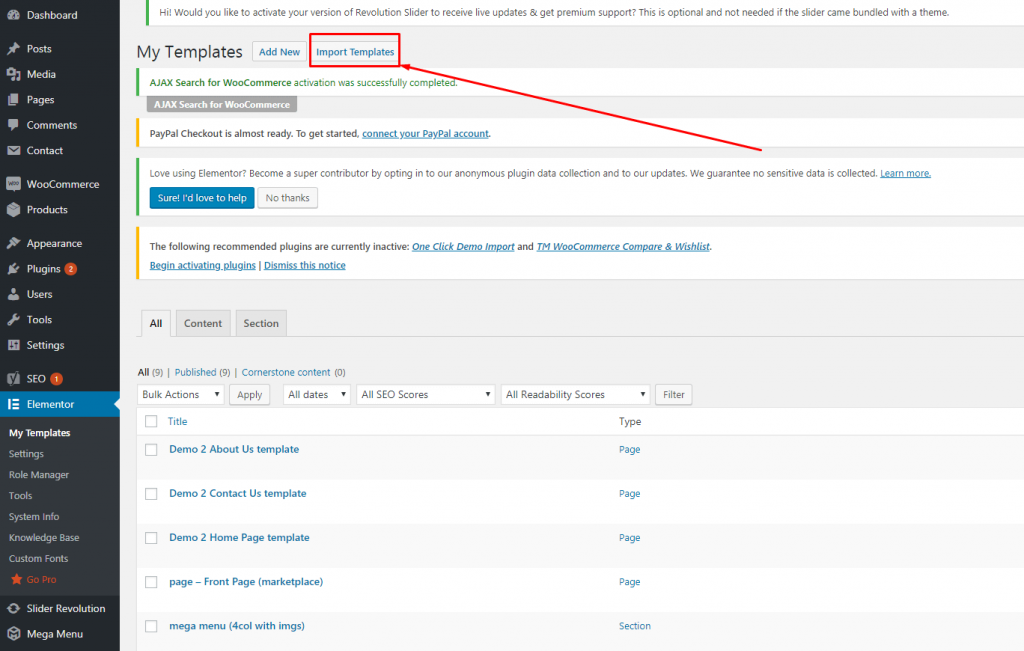Open the Bulk Actions dropdown
The width and height of the screenshot is (1024, 651).
coord(180,394)
